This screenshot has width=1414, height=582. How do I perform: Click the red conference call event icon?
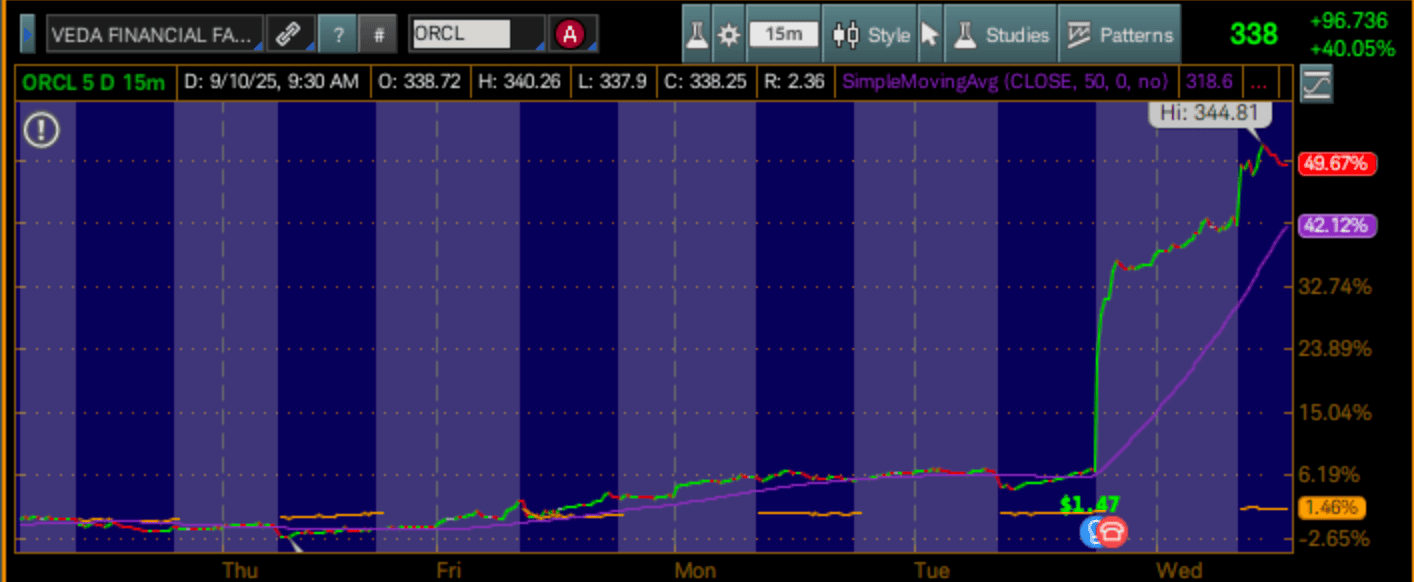coord(1112,532)
